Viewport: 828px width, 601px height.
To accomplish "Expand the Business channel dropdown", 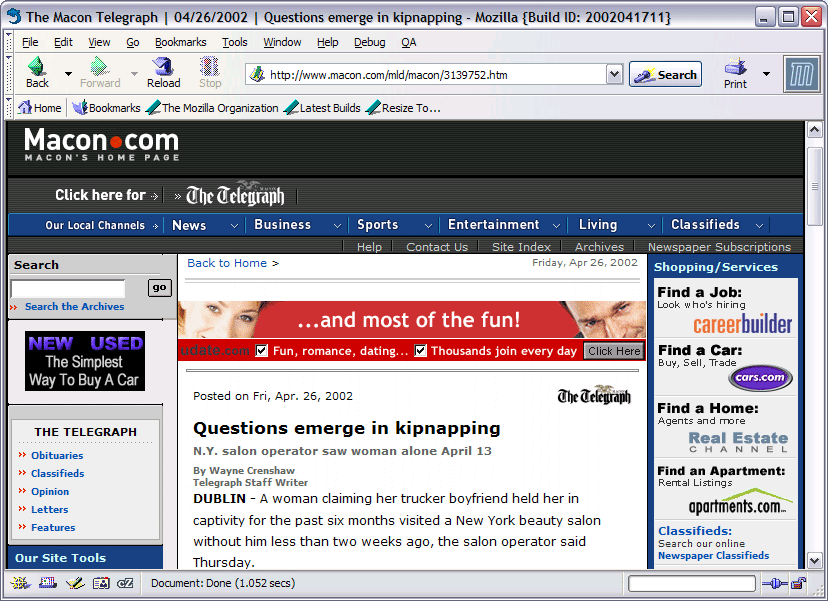I will (337, 226).
